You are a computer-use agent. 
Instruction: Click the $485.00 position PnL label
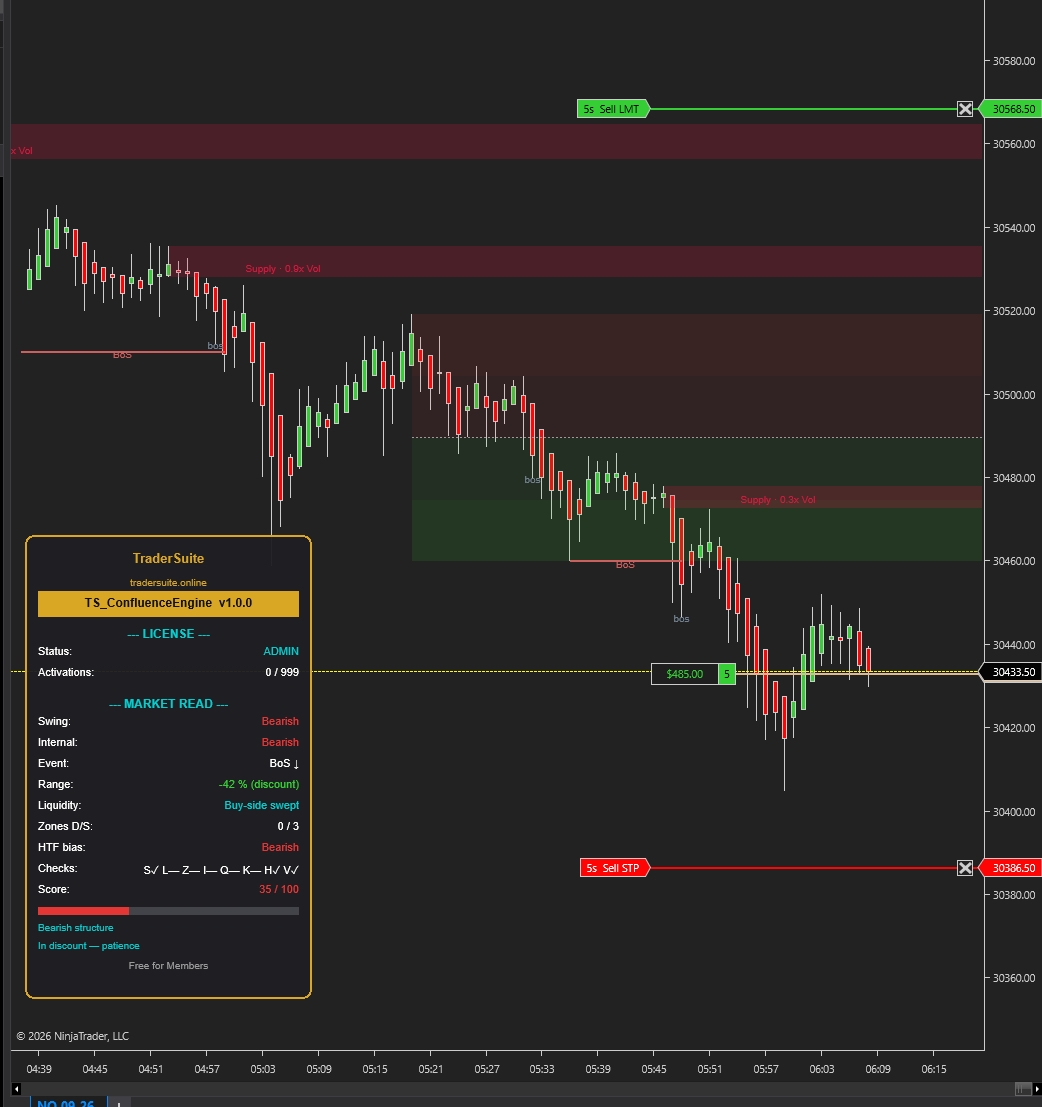click(x=684, y=674)
